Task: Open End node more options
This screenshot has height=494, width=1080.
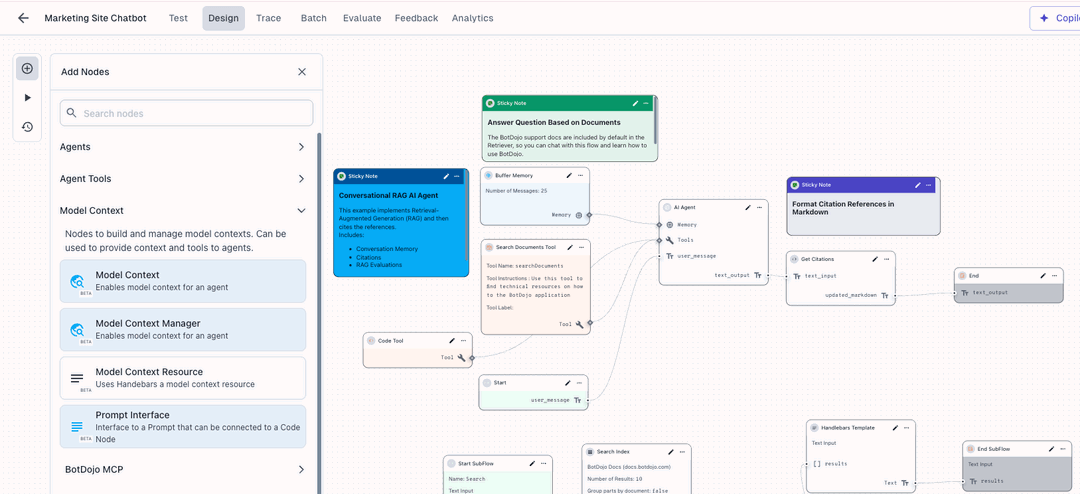Action: [1055, 276]
